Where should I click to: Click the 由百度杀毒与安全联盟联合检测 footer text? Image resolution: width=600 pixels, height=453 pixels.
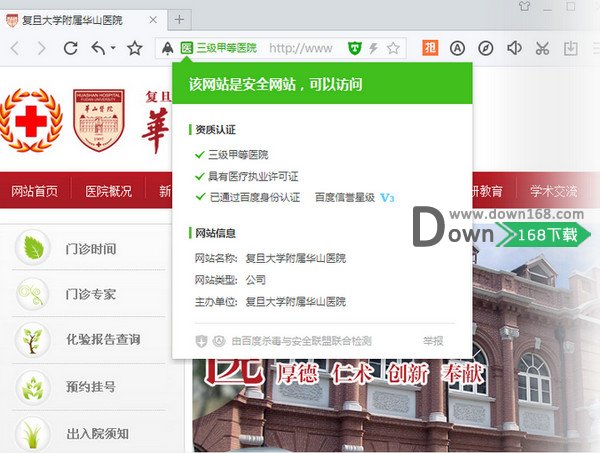[x=302, y=341]
